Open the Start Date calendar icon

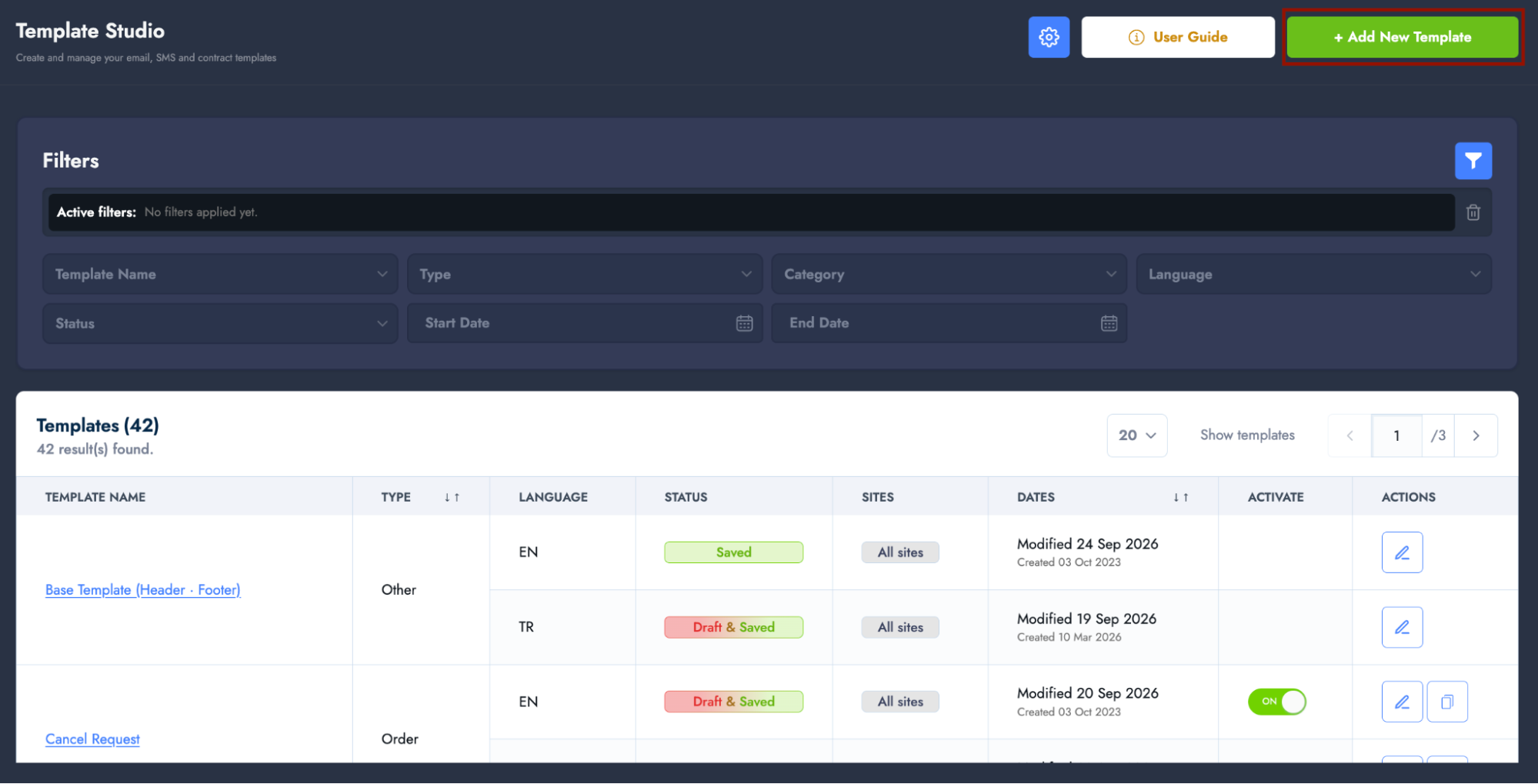coord(744,323)
